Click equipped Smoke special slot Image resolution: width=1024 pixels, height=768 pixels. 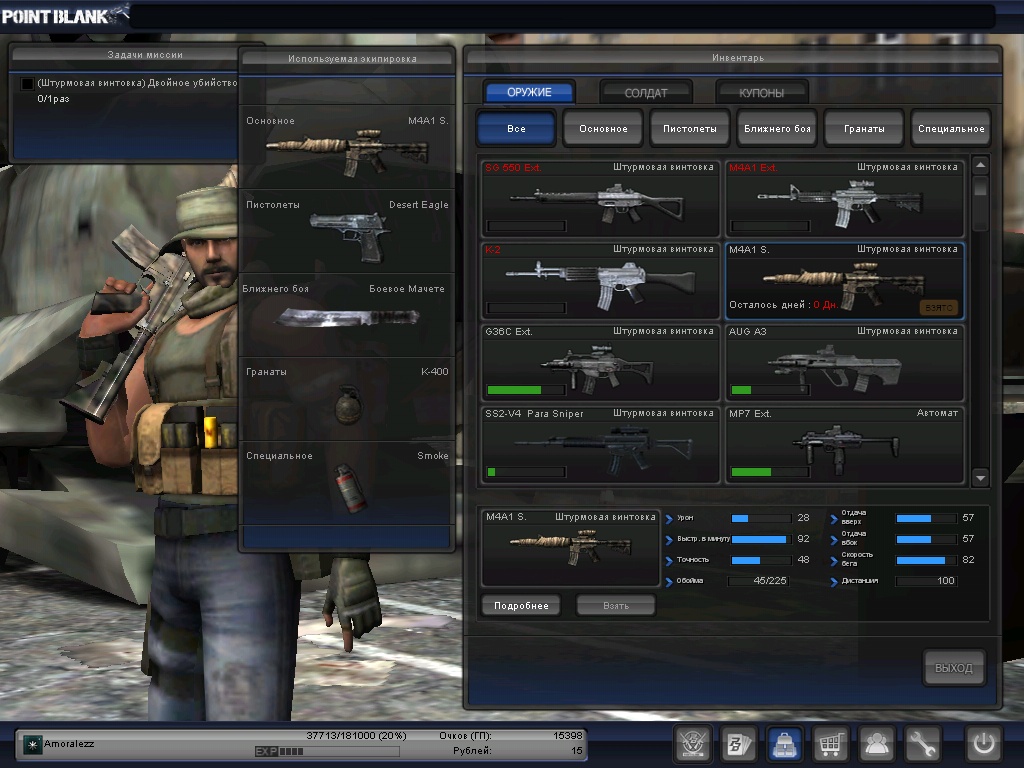click(347, 483)
